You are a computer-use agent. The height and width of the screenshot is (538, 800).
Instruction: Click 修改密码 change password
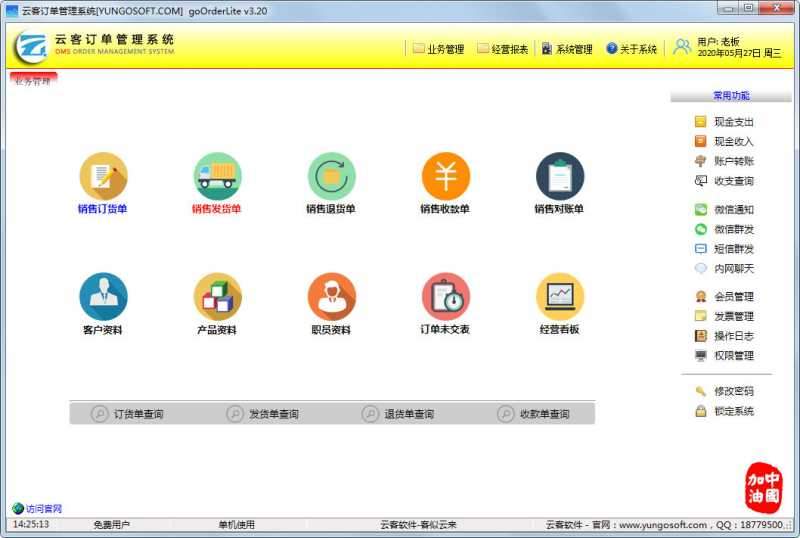[x=724, y=392]
